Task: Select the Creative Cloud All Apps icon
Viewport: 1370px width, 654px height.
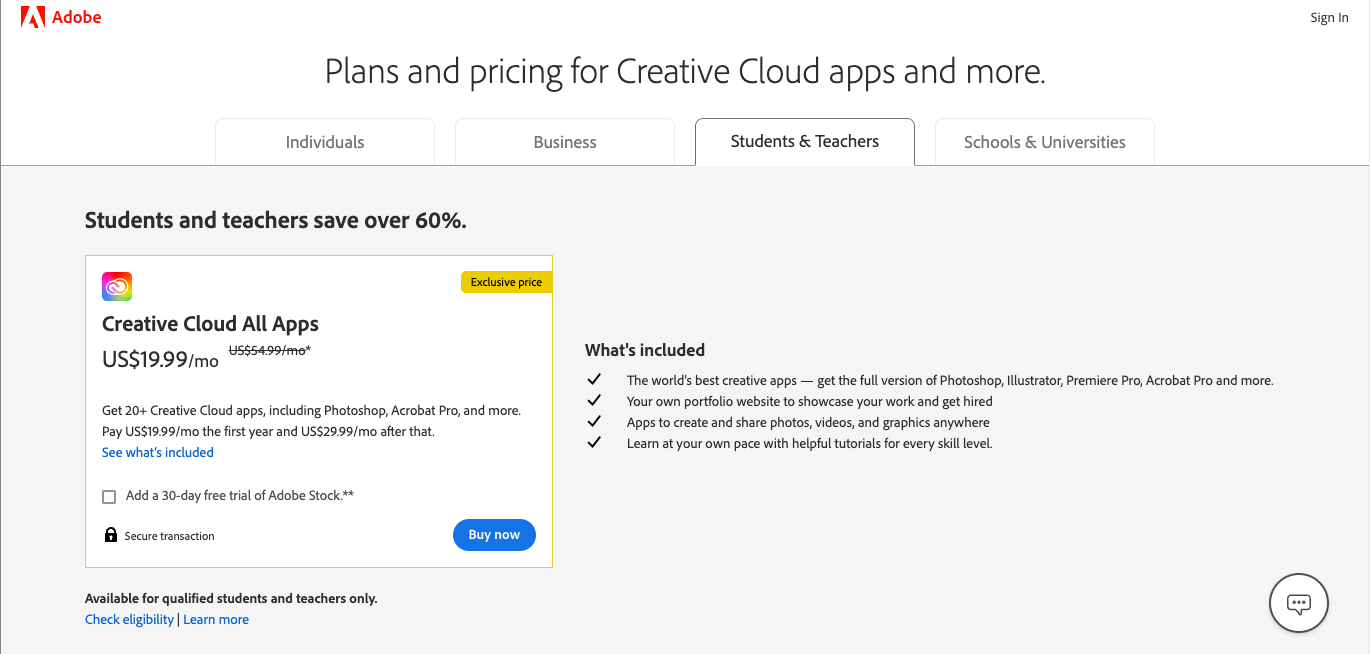Action: (117, 286)
